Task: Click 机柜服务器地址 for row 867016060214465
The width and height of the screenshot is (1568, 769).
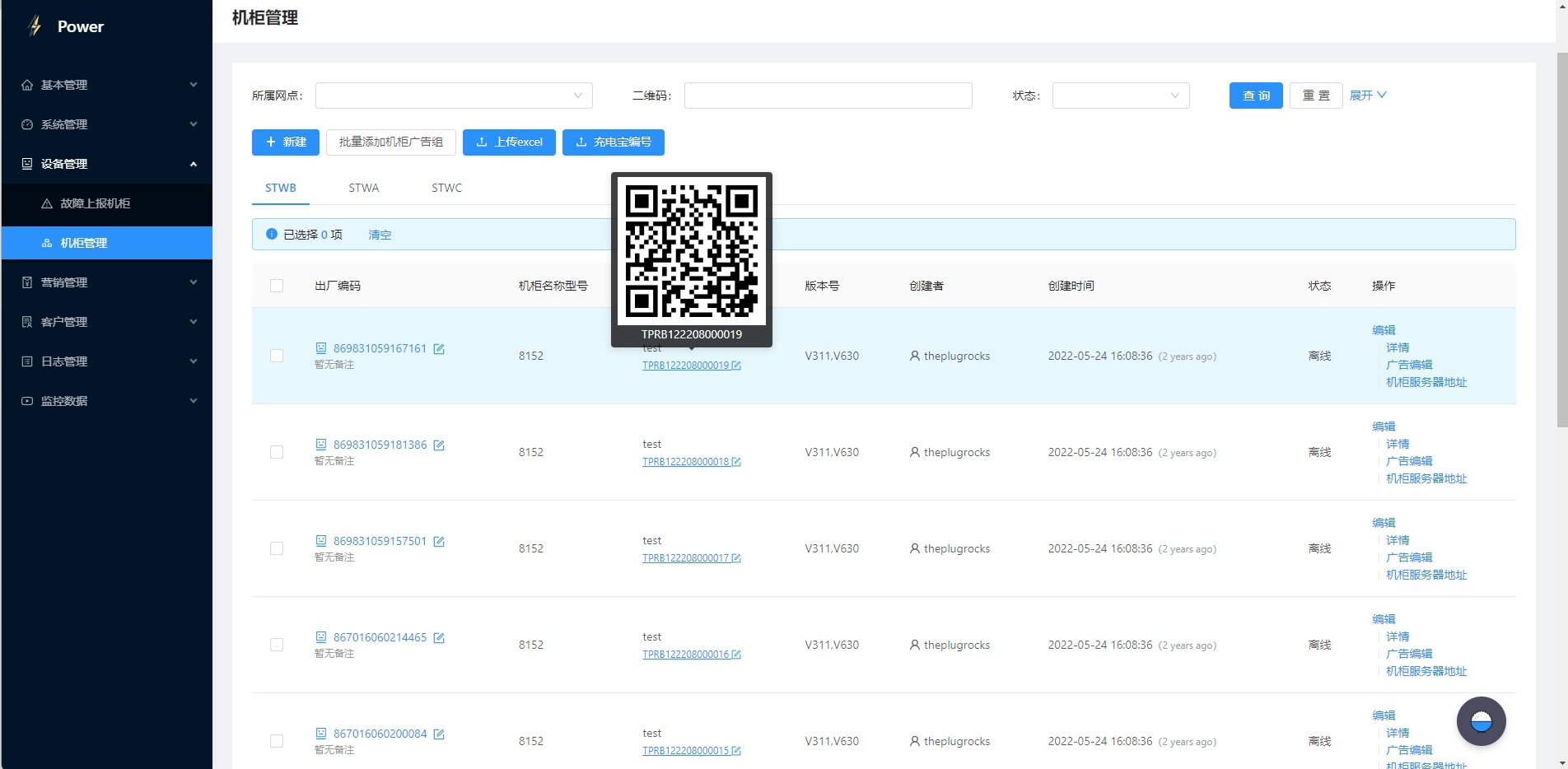Action: click(x=1426, y=671)
